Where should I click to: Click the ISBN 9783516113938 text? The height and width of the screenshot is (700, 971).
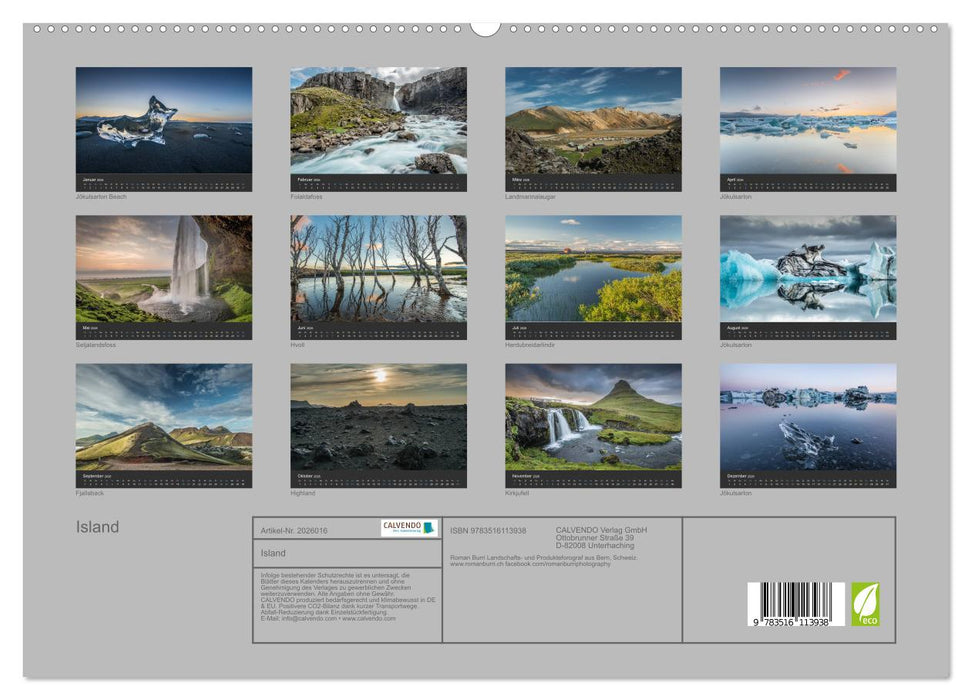coord(487,529)
